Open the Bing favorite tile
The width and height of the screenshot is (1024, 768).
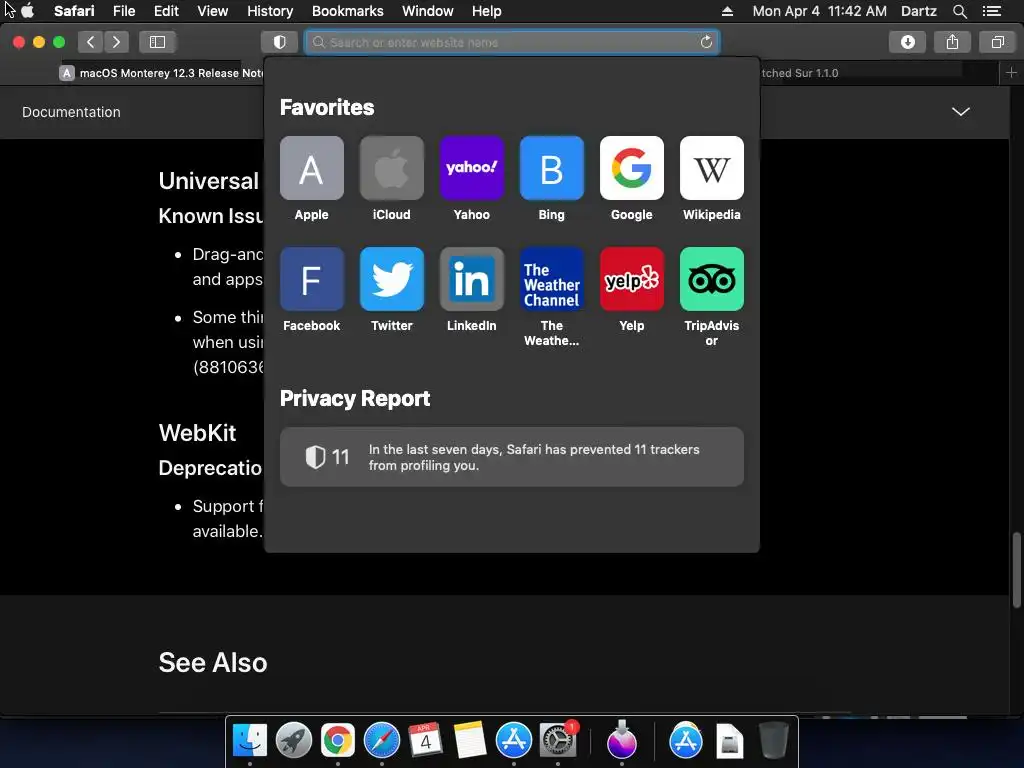pos(552,168)
